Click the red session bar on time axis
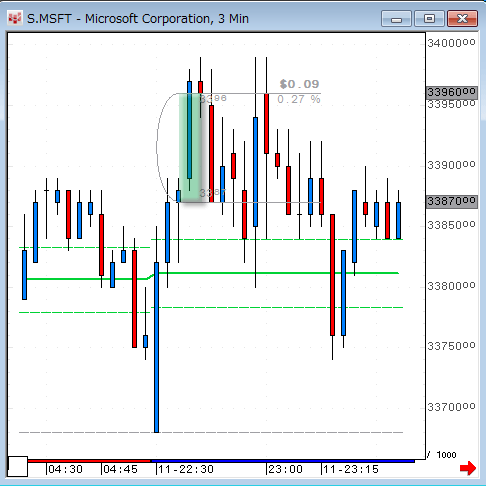The width and height of the screenshot is (486, 486). point(89,461)
